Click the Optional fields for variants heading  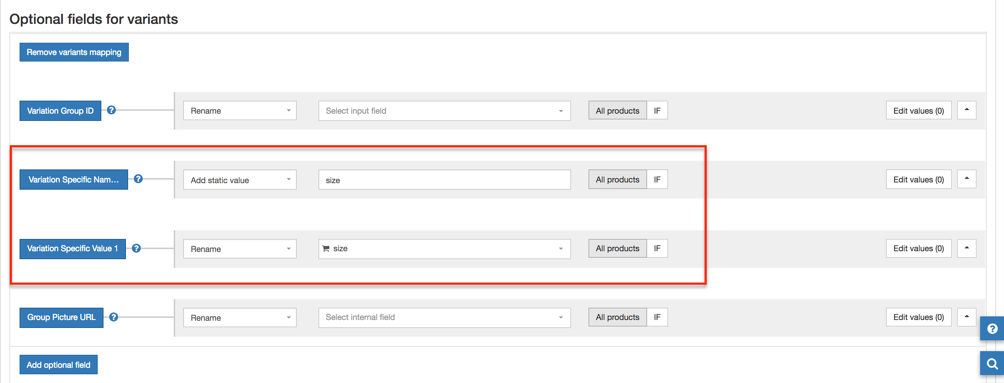[x=93, y=19]
